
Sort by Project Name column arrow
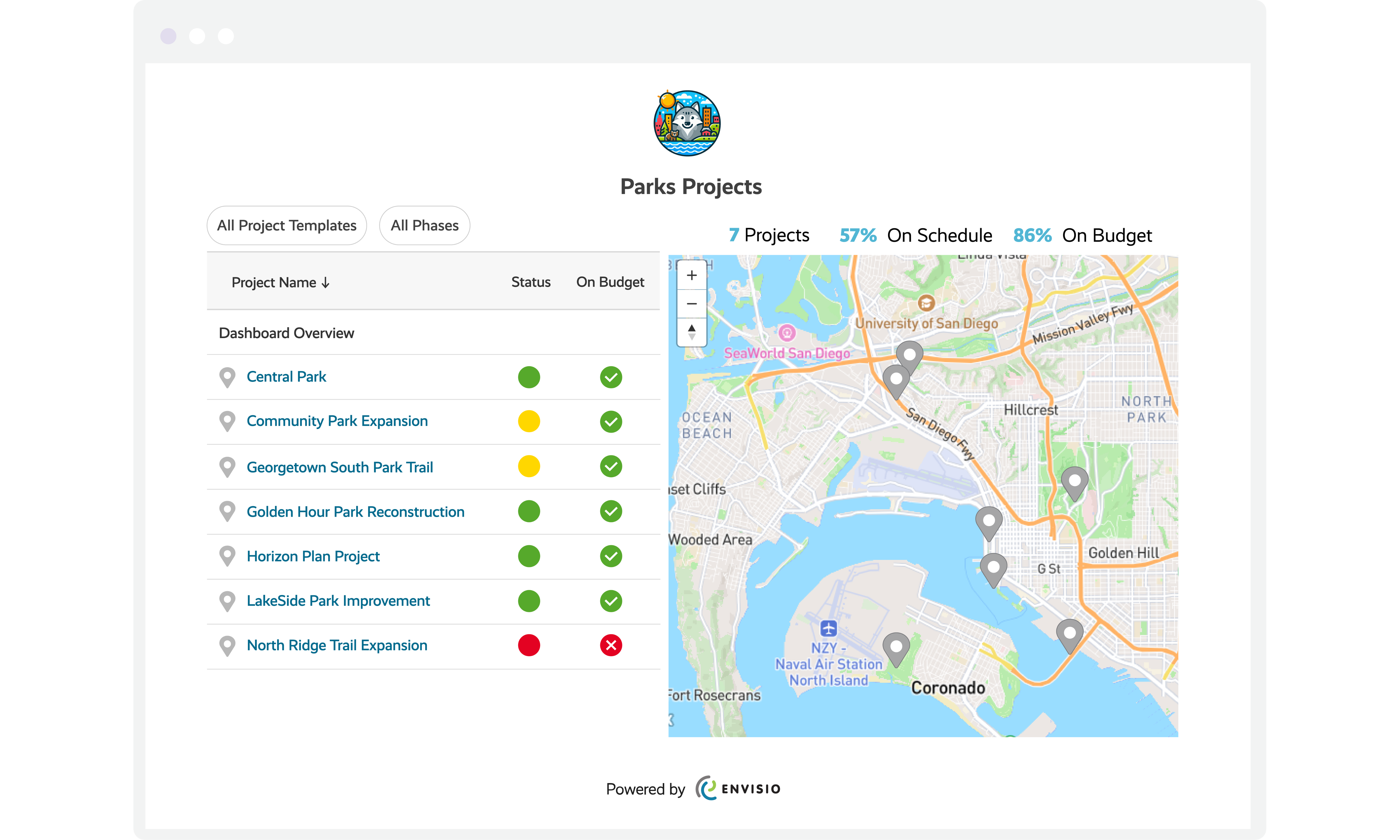point(325,282)
